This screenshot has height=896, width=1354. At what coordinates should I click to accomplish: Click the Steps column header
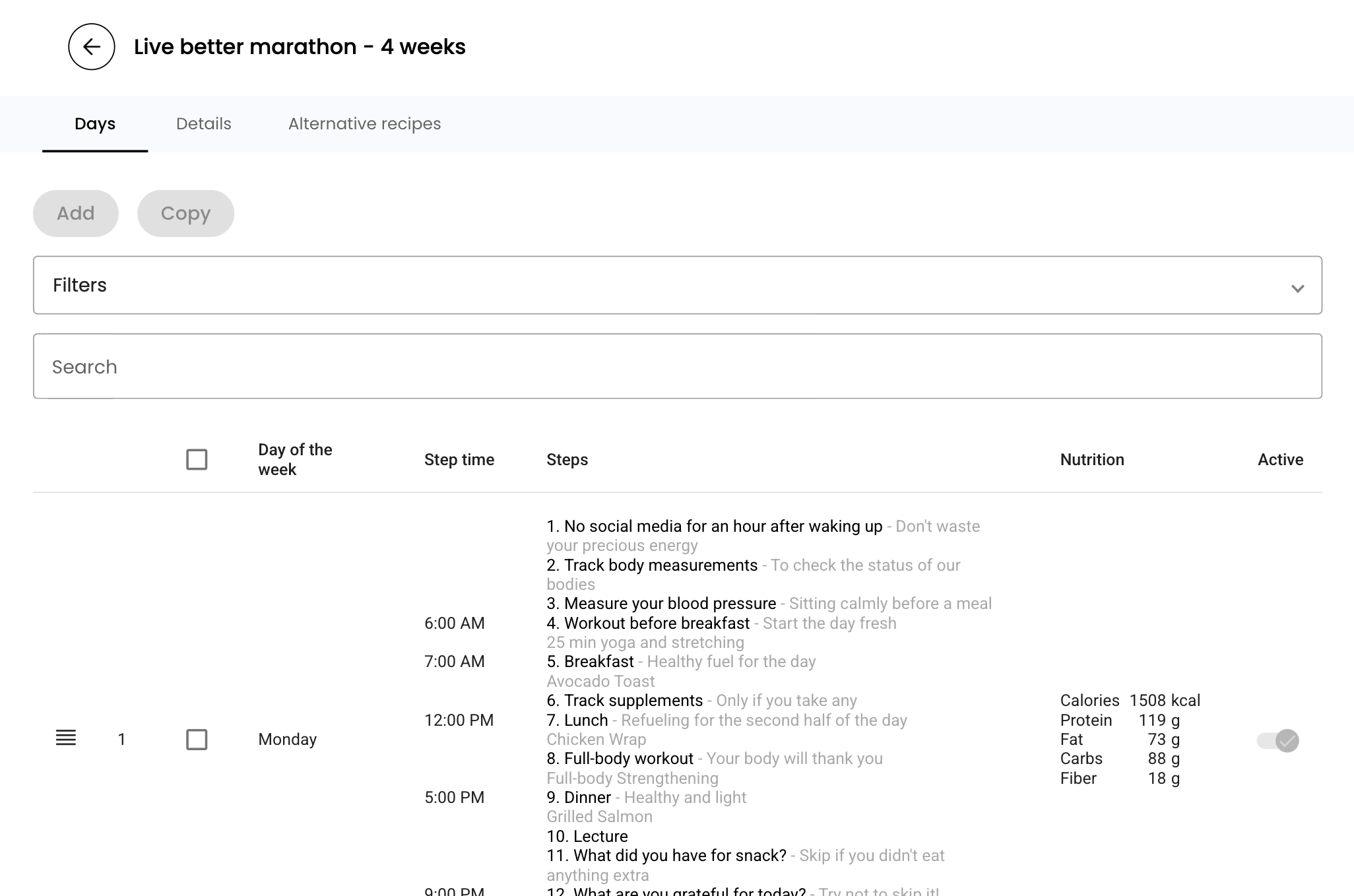(567, 460)
